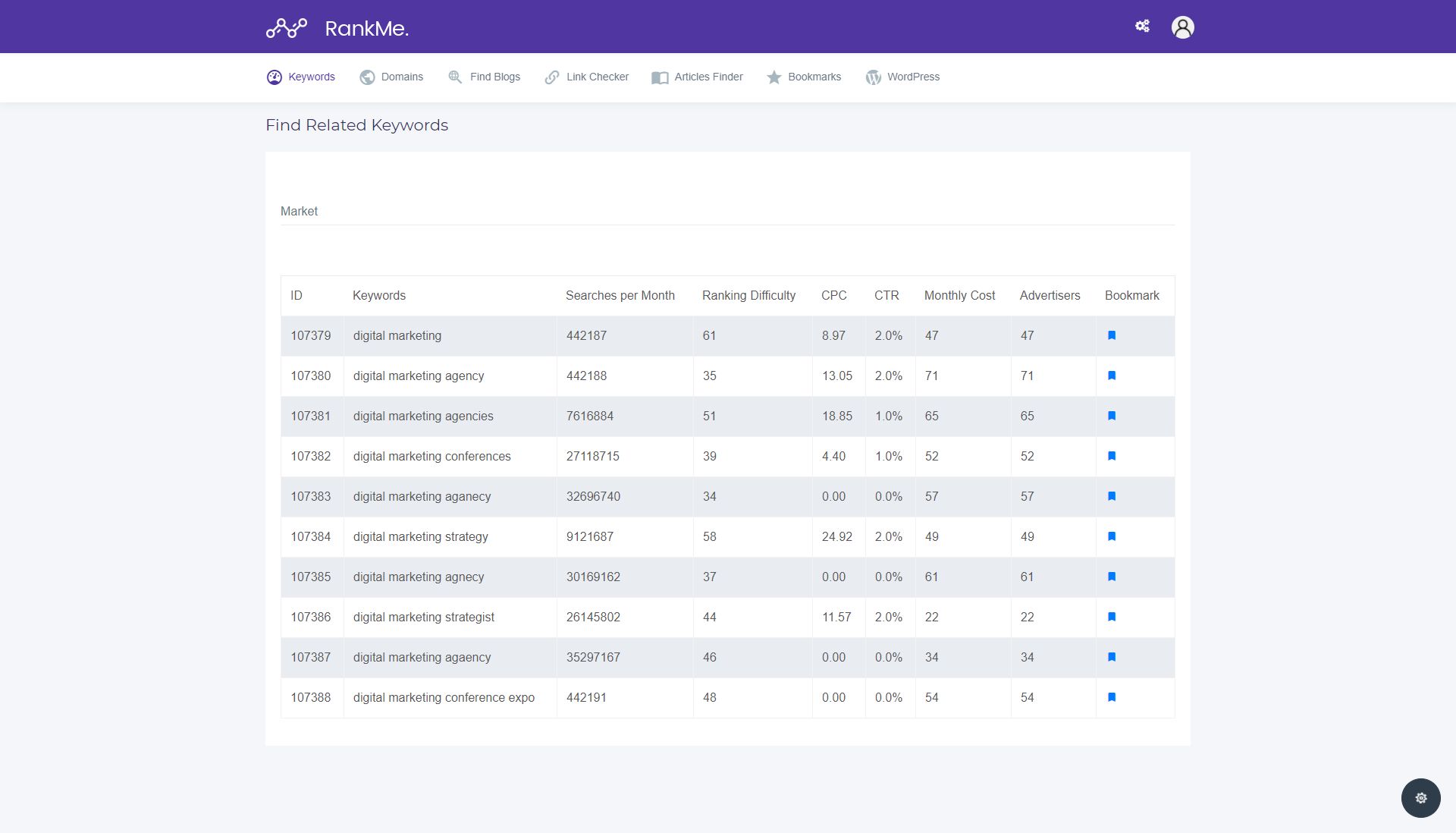Switch to the Domains tab
The width and height of the screenshot is (1456, 833).
tap(391, 77)
